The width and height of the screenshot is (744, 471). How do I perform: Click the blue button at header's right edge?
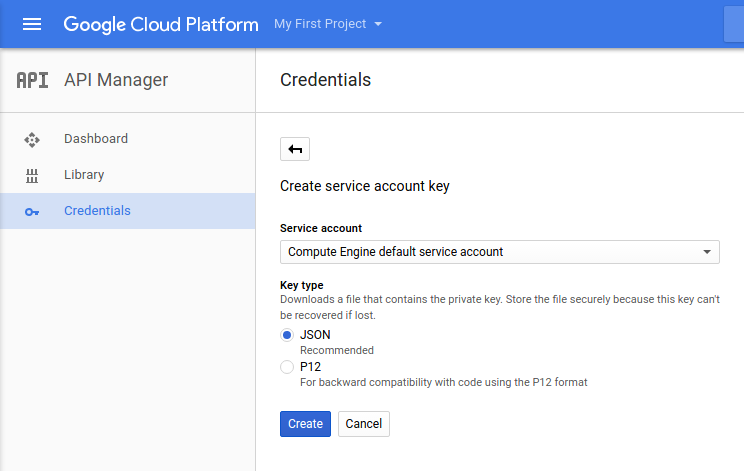tap(734, 24)
